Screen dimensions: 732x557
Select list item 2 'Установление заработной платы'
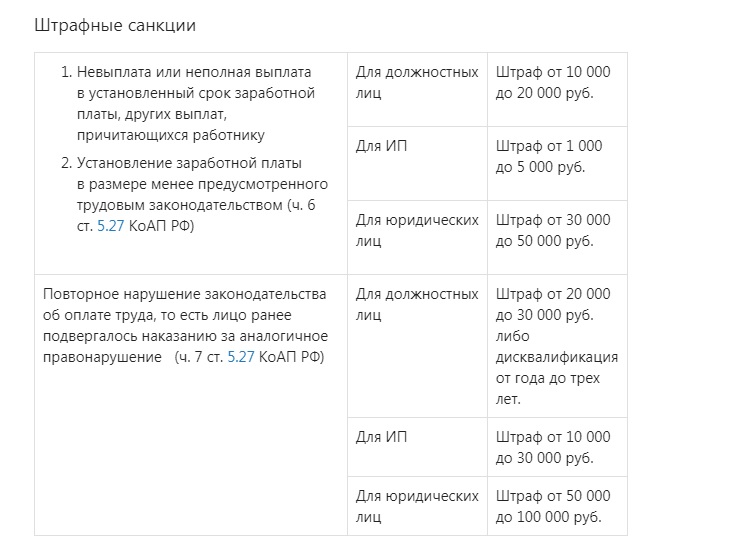(x=196, y=194)
